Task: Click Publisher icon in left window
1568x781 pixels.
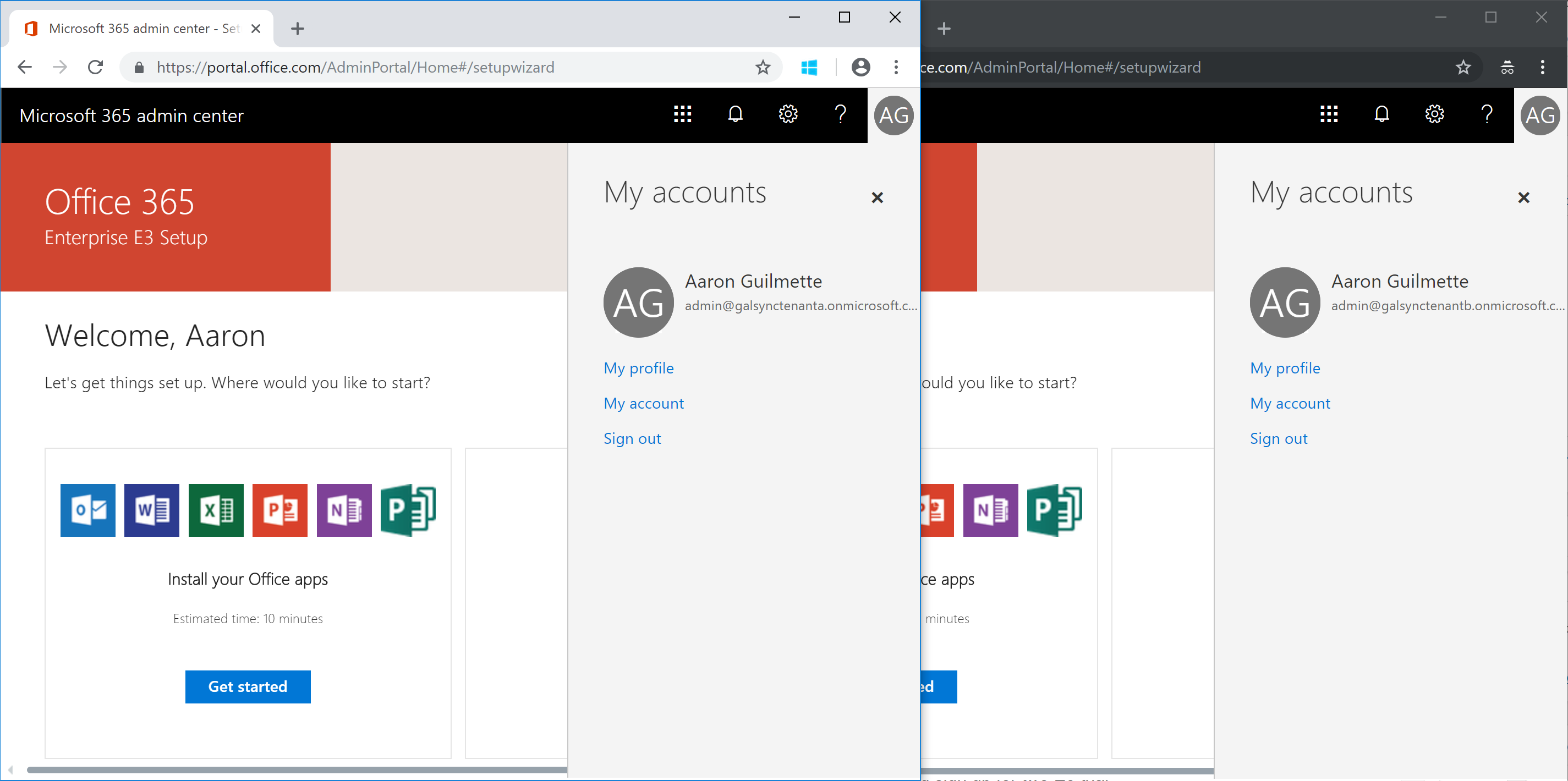Action: [x=408, y=510]
